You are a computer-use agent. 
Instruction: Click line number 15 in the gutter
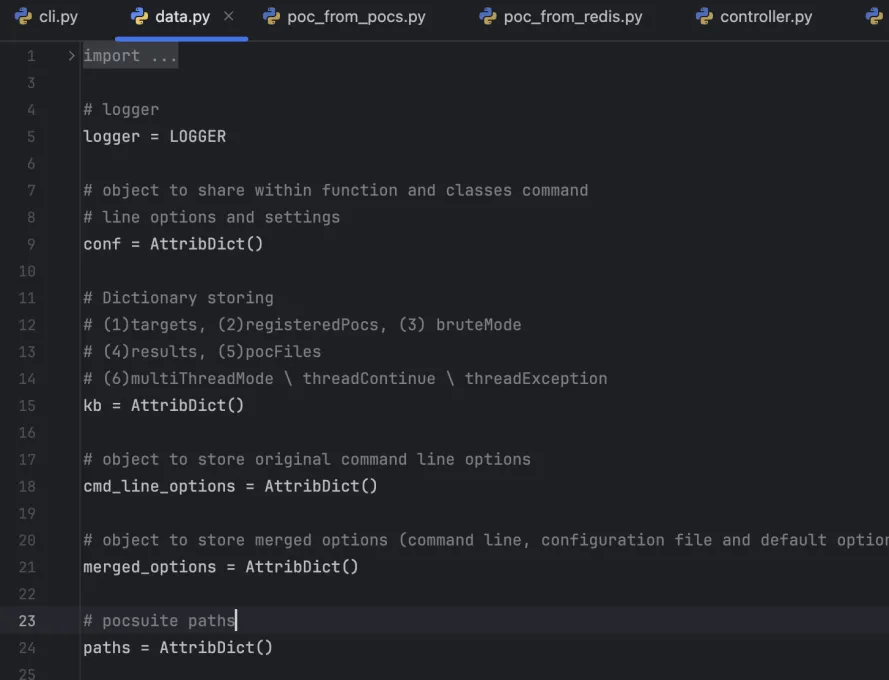point(27,405)
